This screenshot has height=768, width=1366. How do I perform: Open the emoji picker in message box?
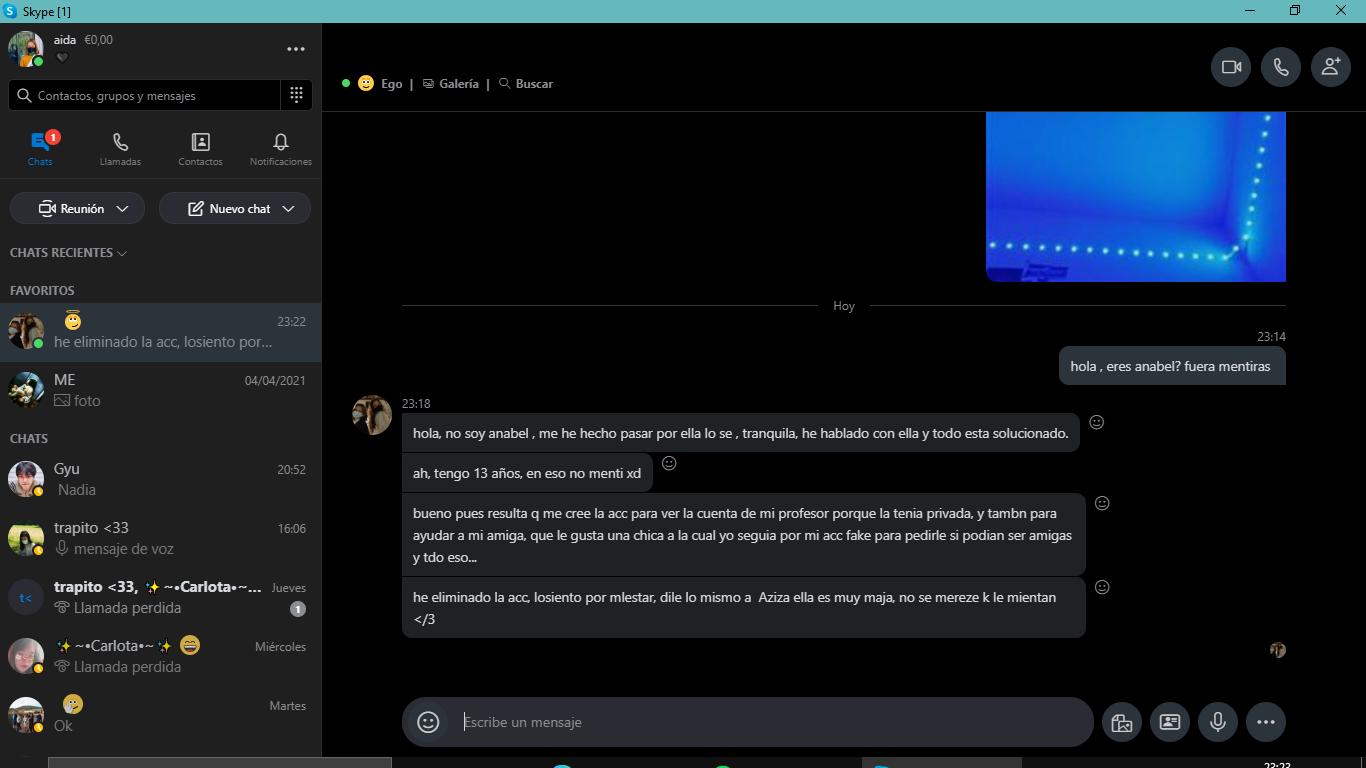pos(428,722)
